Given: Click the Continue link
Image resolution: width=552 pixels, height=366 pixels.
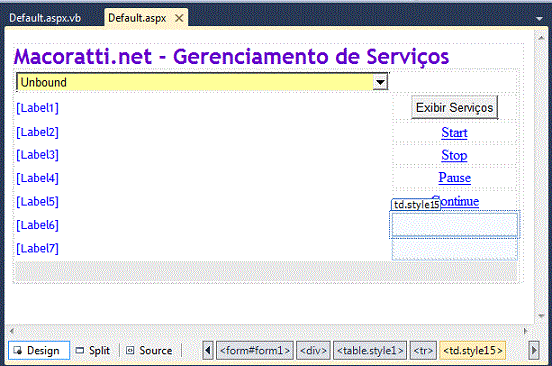Looking at the screenshot, I should (459, 201).
